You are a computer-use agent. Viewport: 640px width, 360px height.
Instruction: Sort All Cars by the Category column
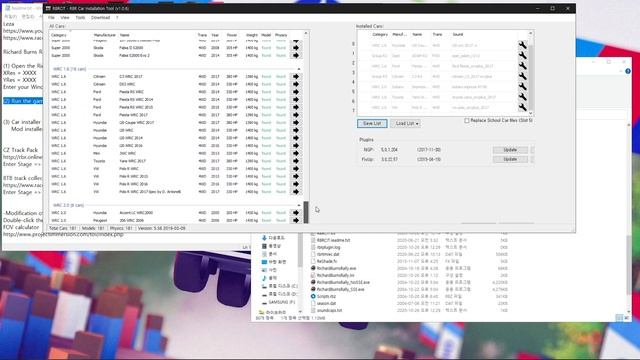(59, 36)
